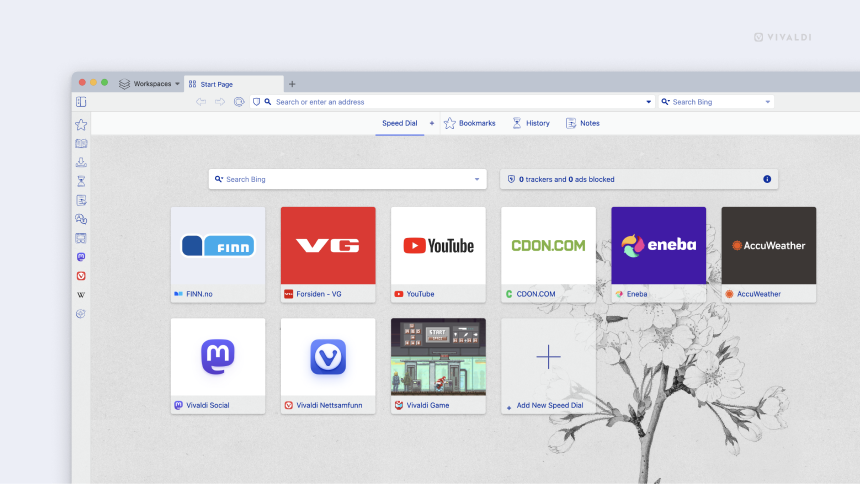Screen dimensions: 860x484
Task: Switch to the Notes tab
Action: (582, 123)
